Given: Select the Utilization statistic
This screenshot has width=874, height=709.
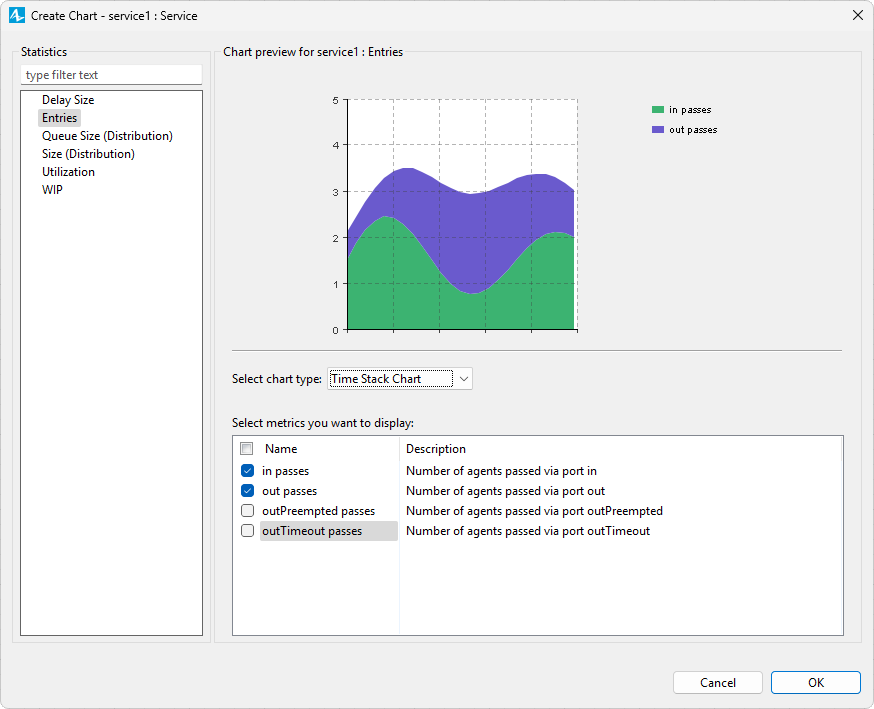Looking at the screenshot, I should point(68,172).
